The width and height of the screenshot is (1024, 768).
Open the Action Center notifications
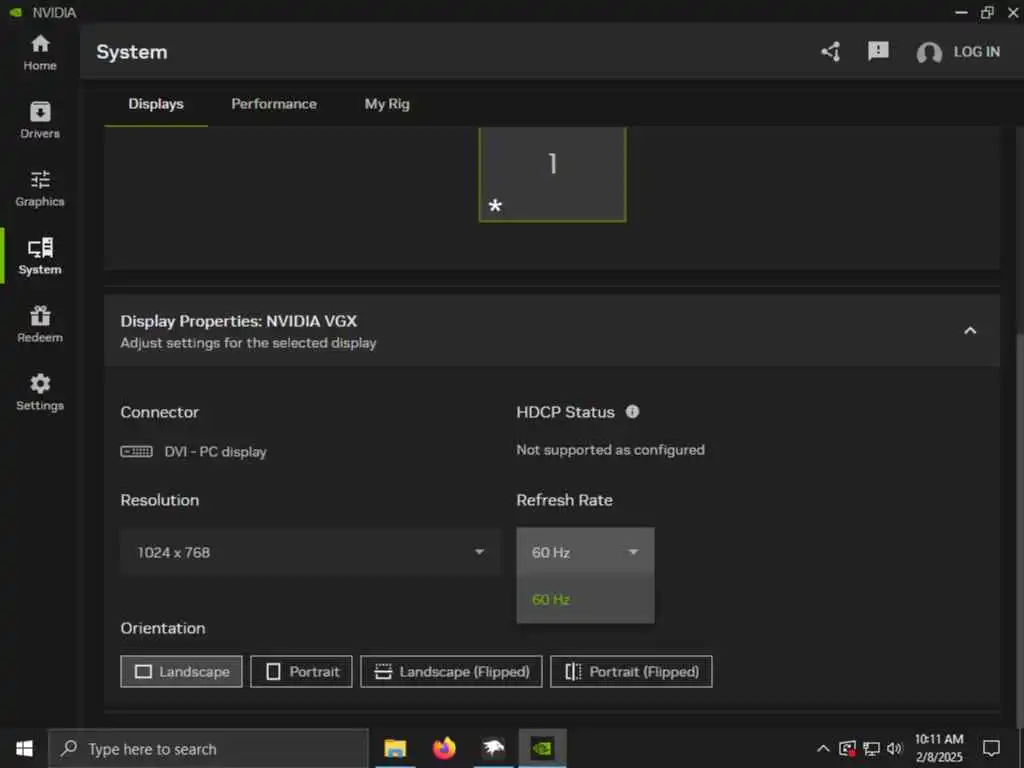point(991,748)
